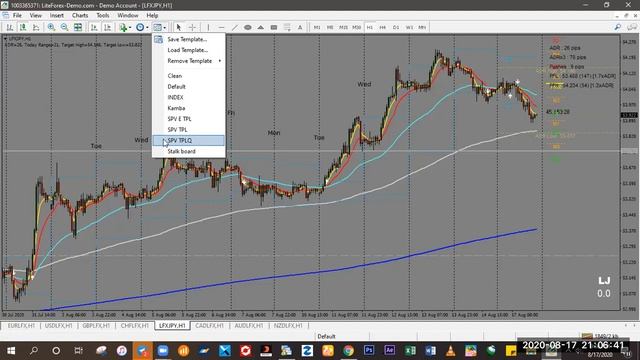This screenshot has width=640, height=360.
Task: Expand the Indicators dropdown arrow
Action: (x=130, y=28)
